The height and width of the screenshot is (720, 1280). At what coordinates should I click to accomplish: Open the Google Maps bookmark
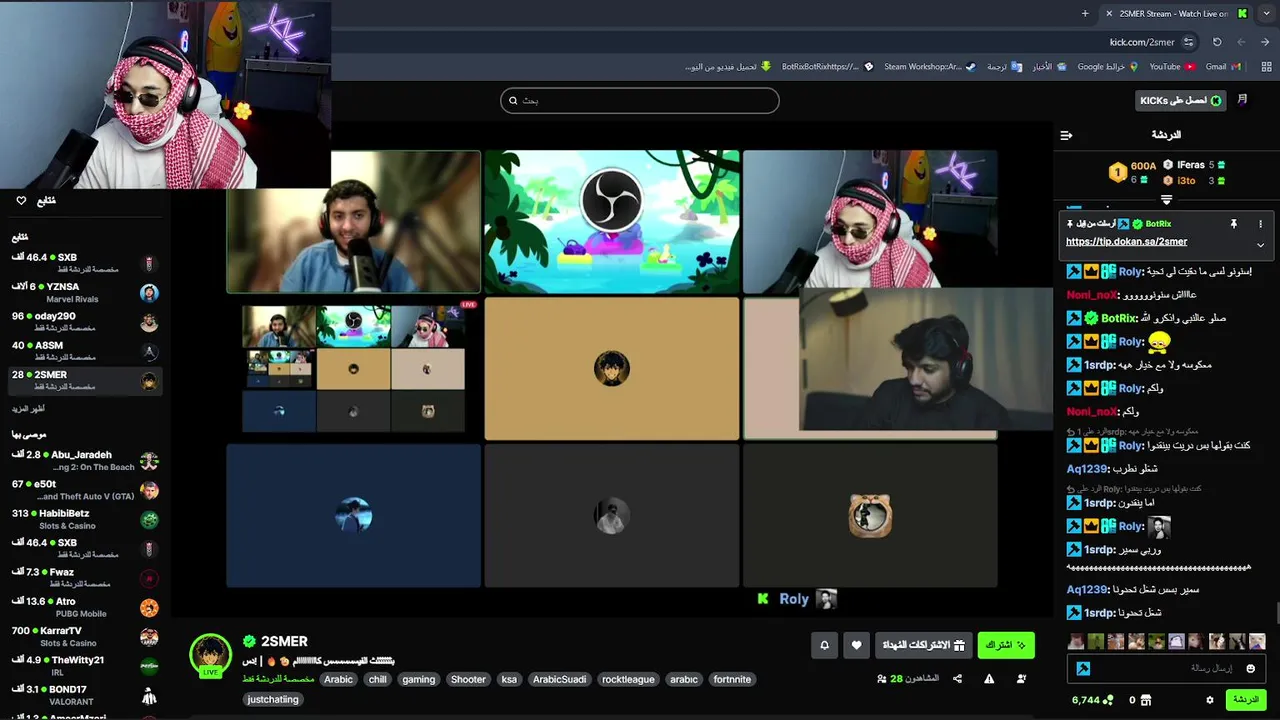[x=1107, y=67]
